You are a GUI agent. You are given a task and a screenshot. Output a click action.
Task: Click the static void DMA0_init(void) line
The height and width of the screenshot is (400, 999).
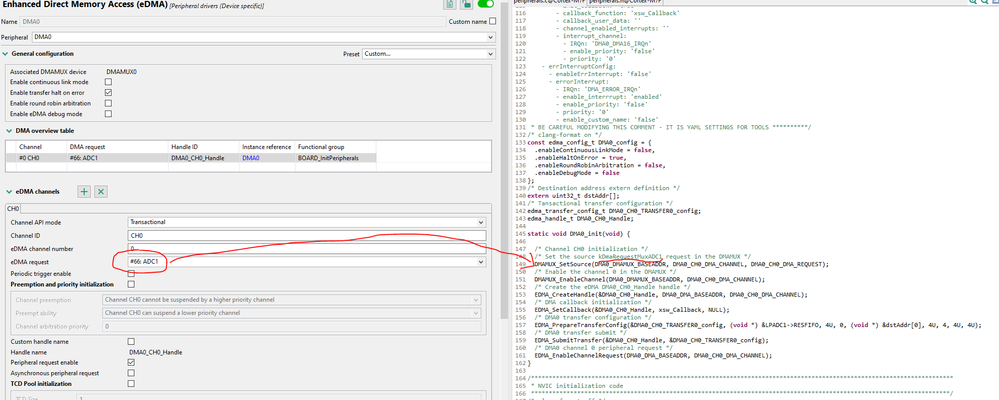(x=579, y=233)
